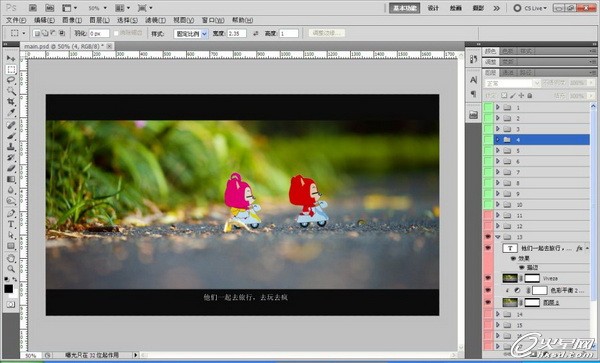Expand layer group 5

tap(498, 151)
